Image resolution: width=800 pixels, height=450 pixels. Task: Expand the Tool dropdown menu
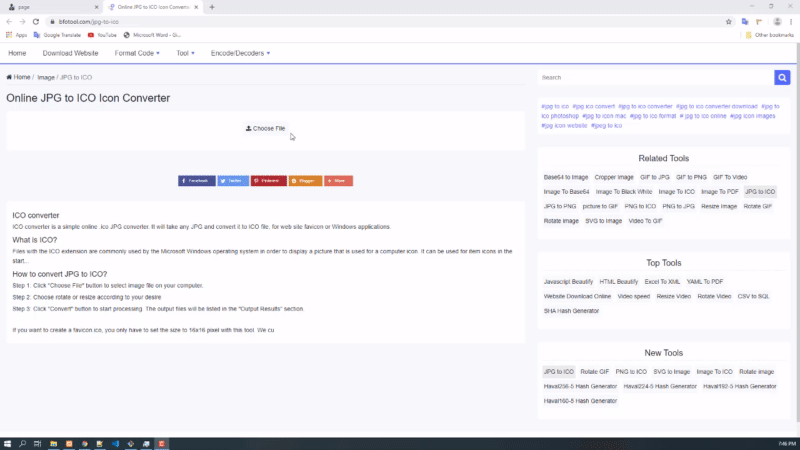(x=185, y=53)
